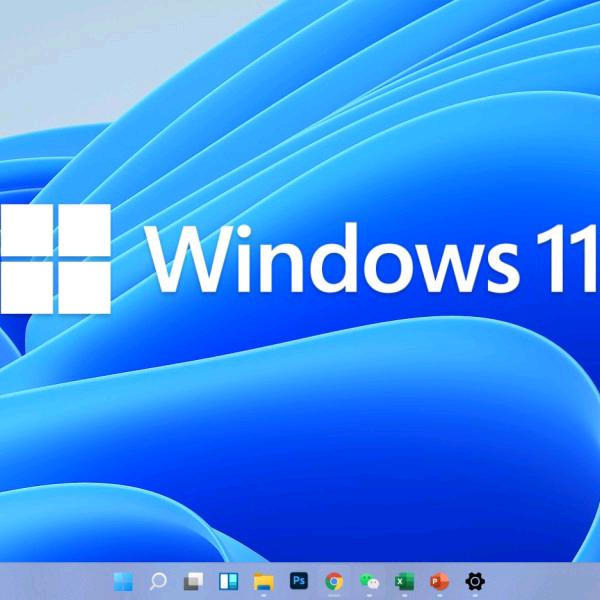Open Google Chrome from the taskbar
This screenshot has width=600, height=600.
334,581
